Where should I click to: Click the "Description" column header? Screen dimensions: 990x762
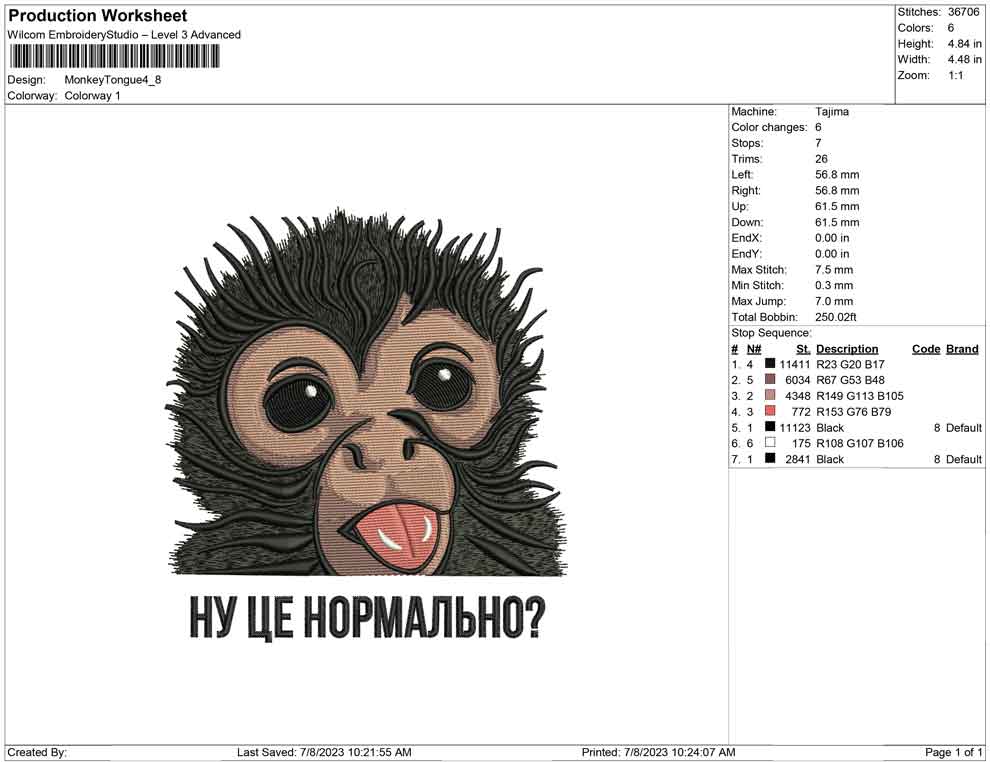(847, 349)
